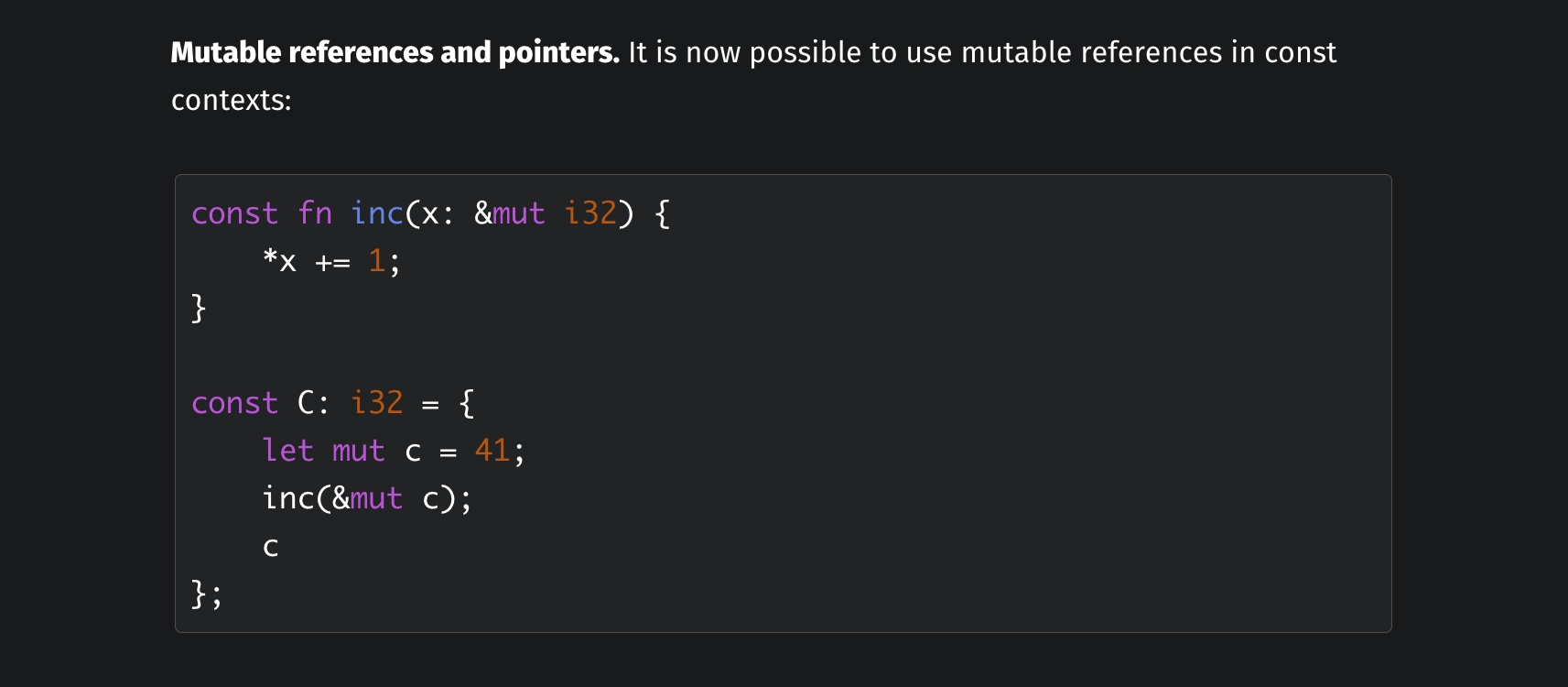Click the lone "c" return expression line
1568x687 pixels.
click(271, 547)
